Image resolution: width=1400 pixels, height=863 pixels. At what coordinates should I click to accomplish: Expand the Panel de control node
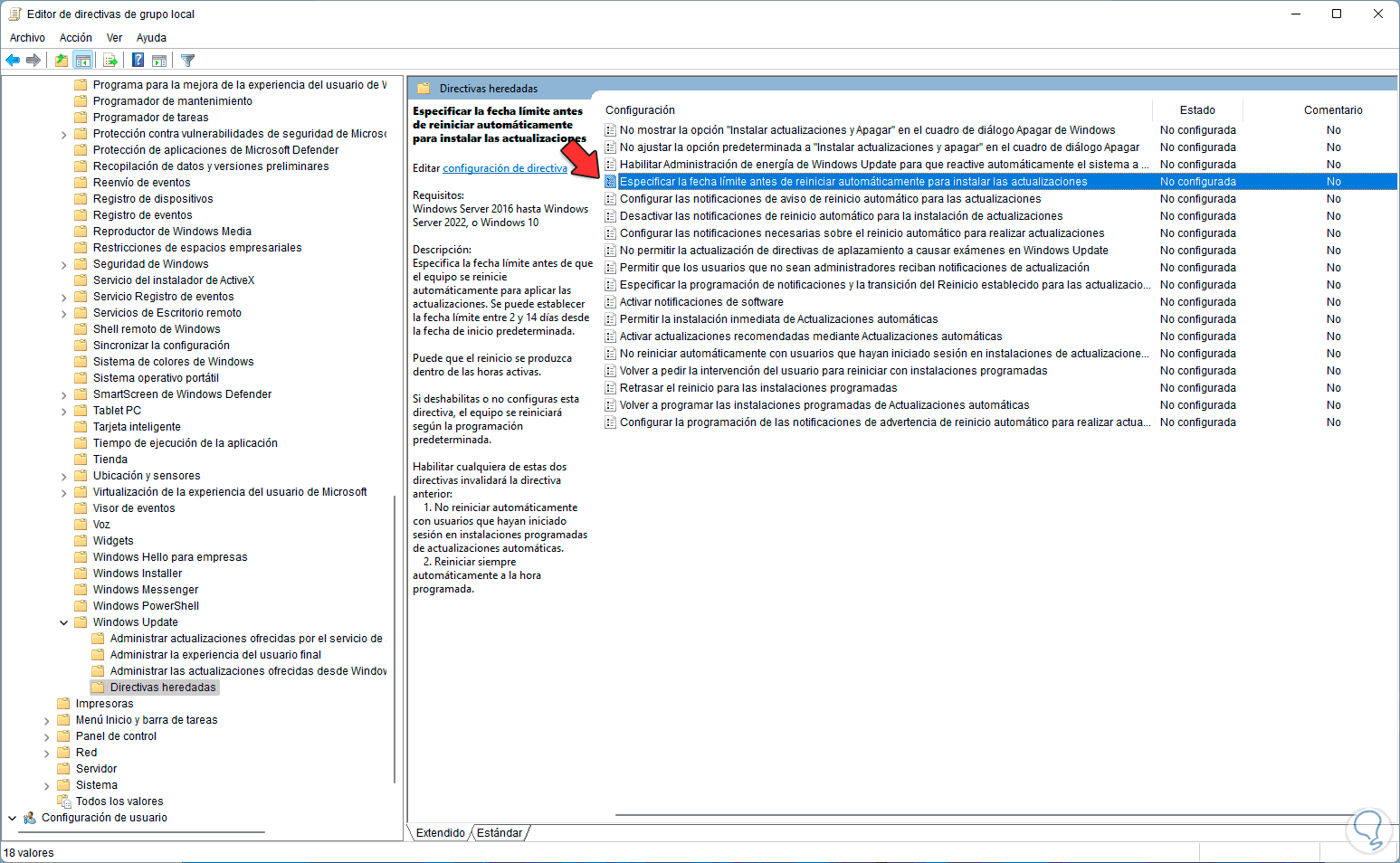46,737
